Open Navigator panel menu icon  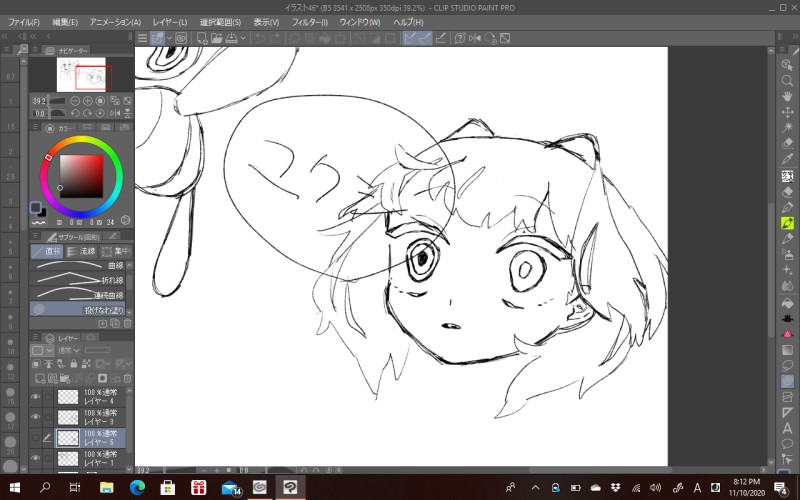[x=35, y=50]
